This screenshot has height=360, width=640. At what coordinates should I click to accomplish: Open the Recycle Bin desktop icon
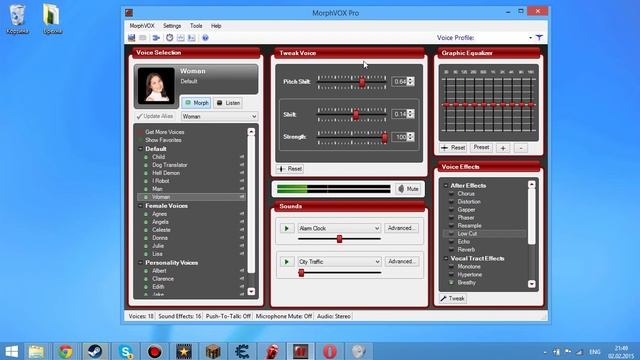pyautogui.click(x=17, y=19)
